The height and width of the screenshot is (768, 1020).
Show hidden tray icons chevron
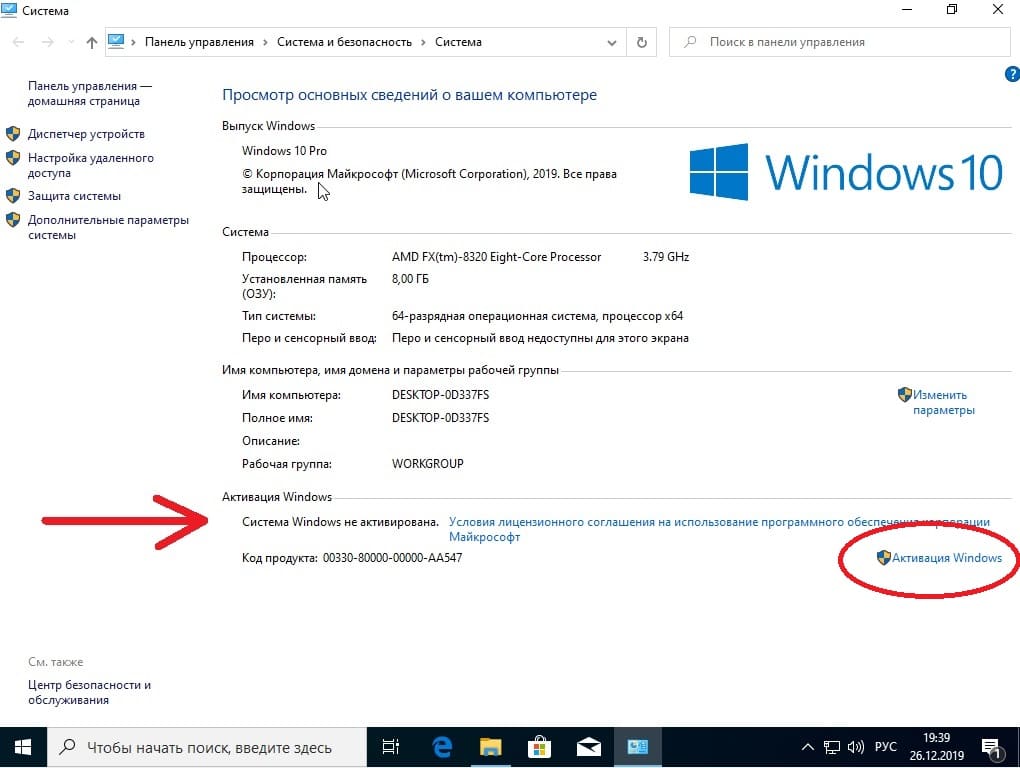coord(808,747)
